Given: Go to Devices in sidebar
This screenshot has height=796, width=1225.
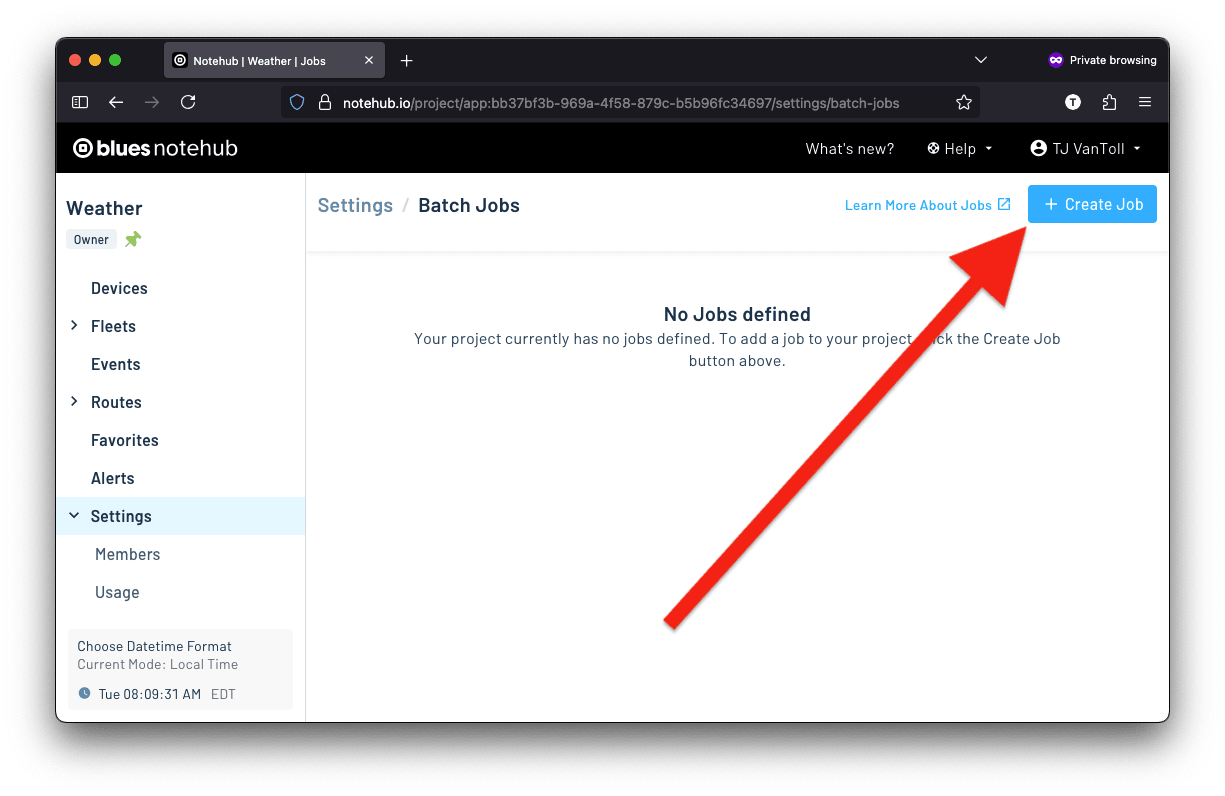Looking at the screenshot, I should (119, 288).
